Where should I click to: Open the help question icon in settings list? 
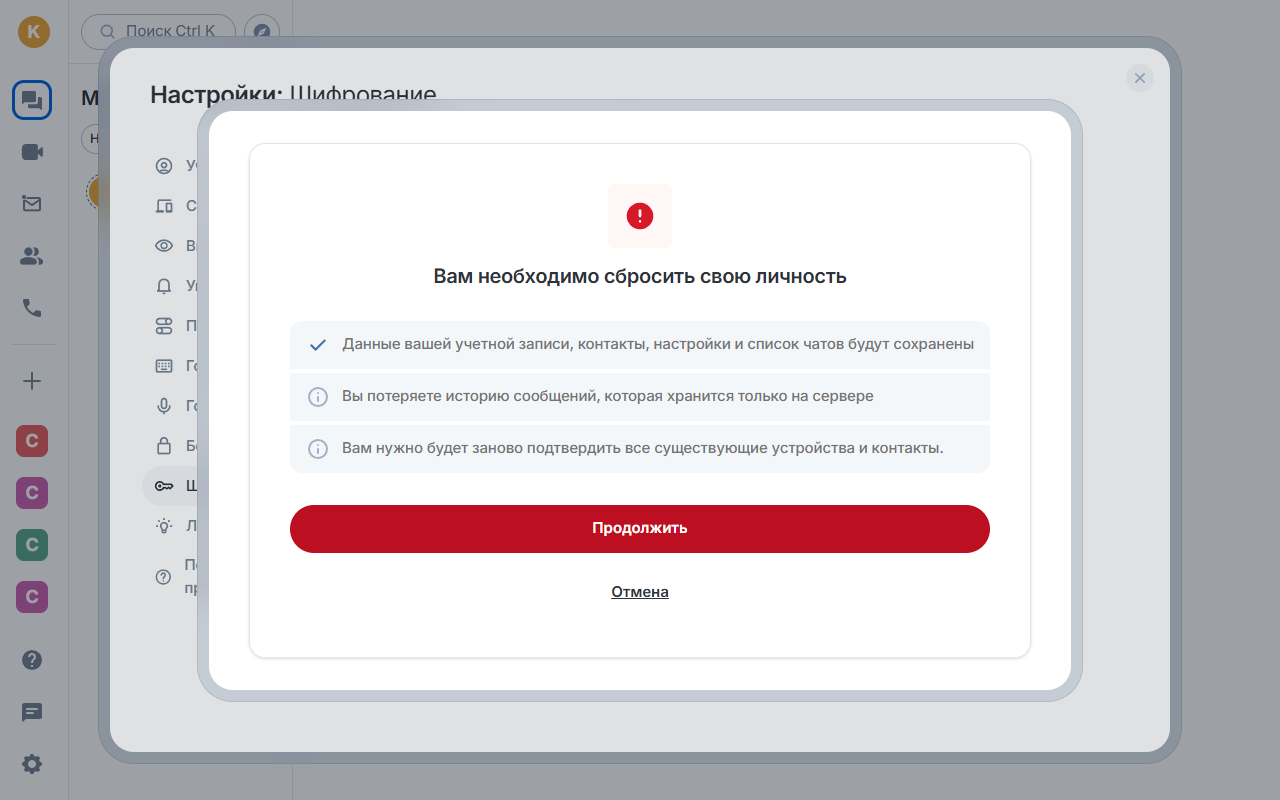click(x=164, y=577)
